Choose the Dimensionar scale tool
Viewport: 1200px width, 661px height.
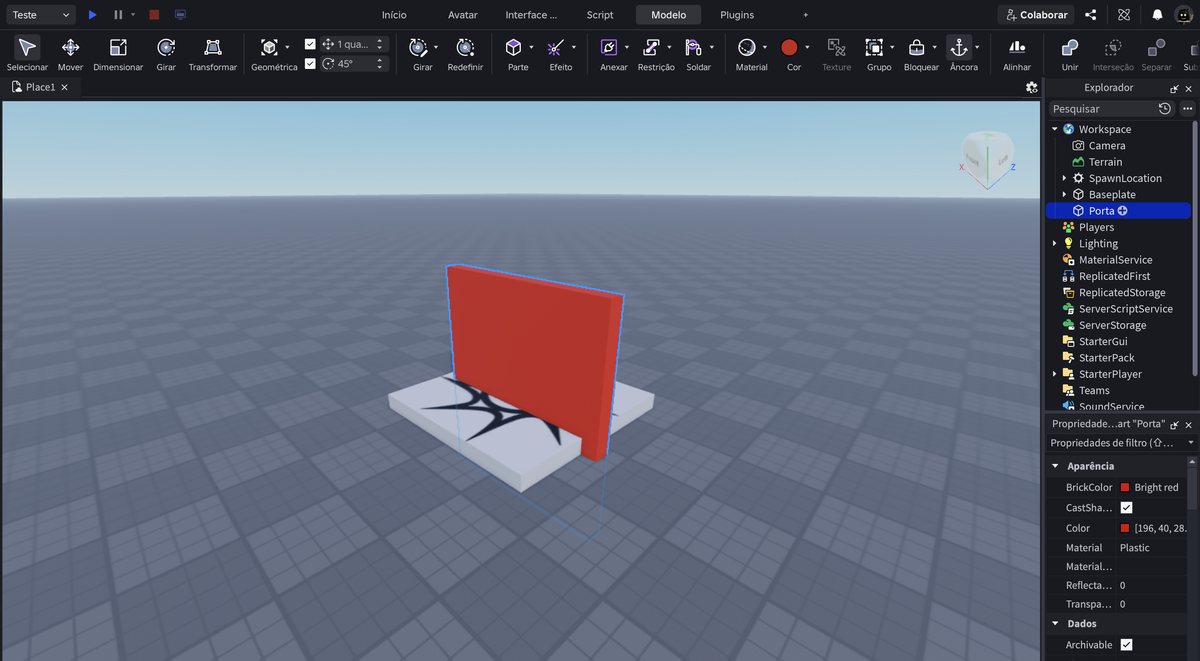[118, 48]
